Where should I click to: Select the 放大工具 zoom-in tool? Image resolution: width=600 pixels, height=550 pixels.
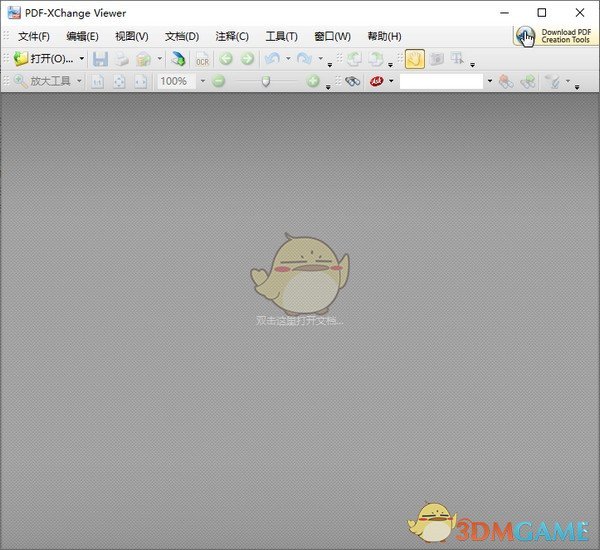(42, 81)
